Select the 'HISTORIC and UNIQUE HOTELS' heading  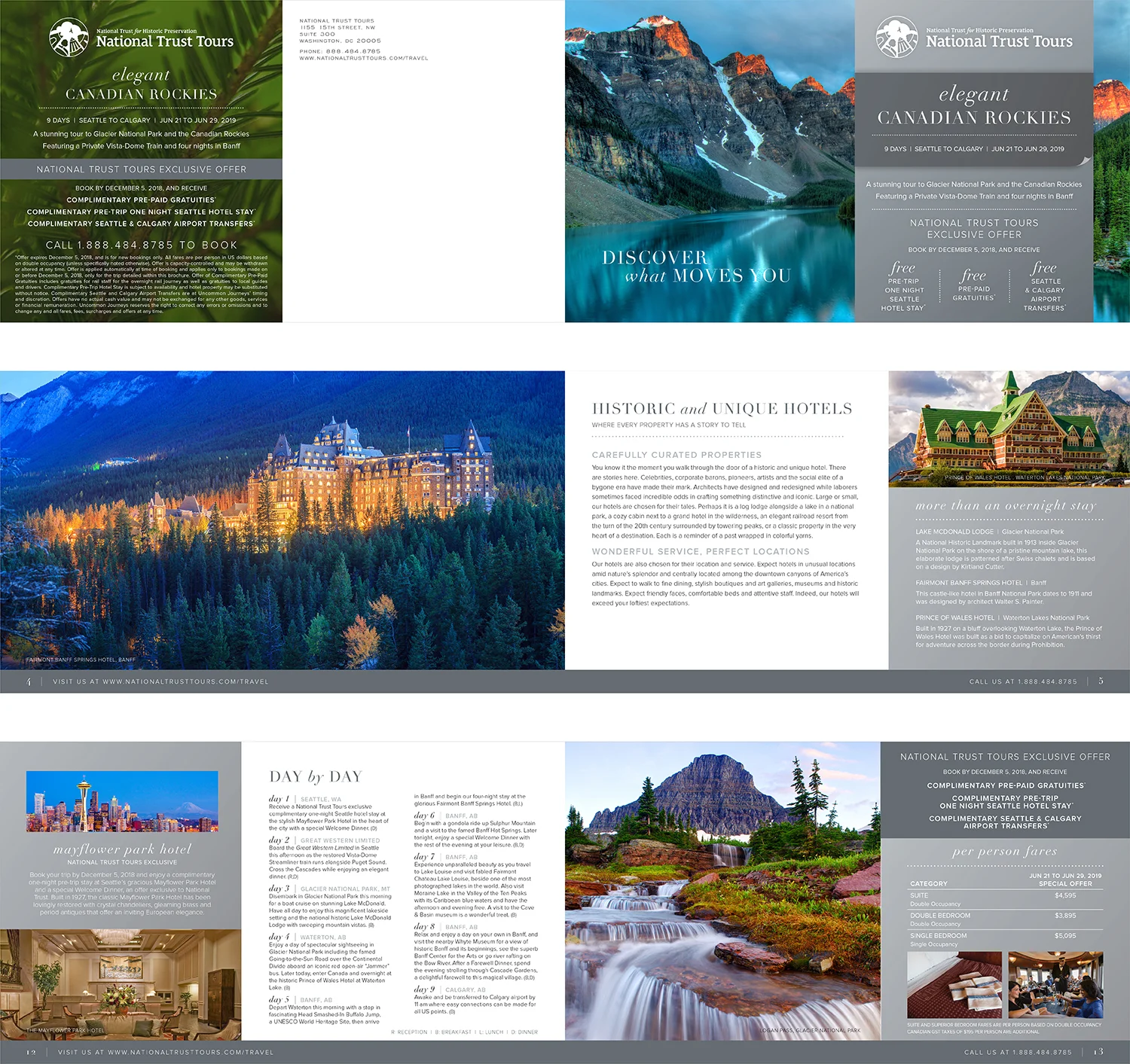click(722, 408)
